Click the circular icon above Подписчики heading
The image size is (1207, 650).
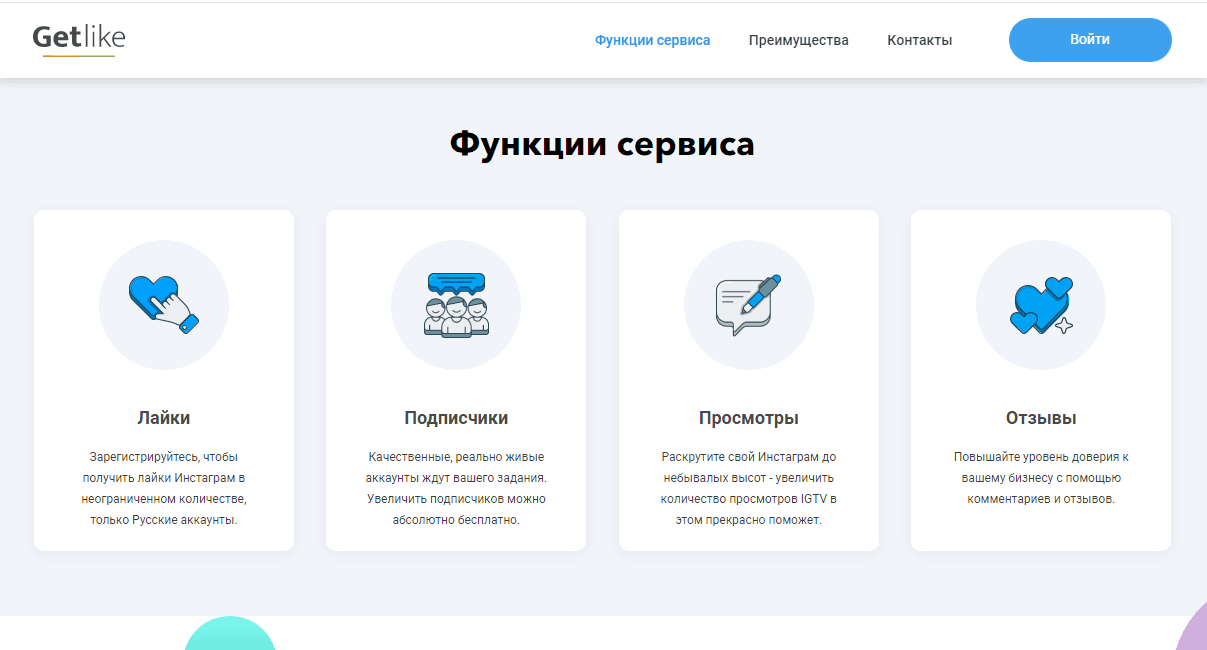[456, 305]
